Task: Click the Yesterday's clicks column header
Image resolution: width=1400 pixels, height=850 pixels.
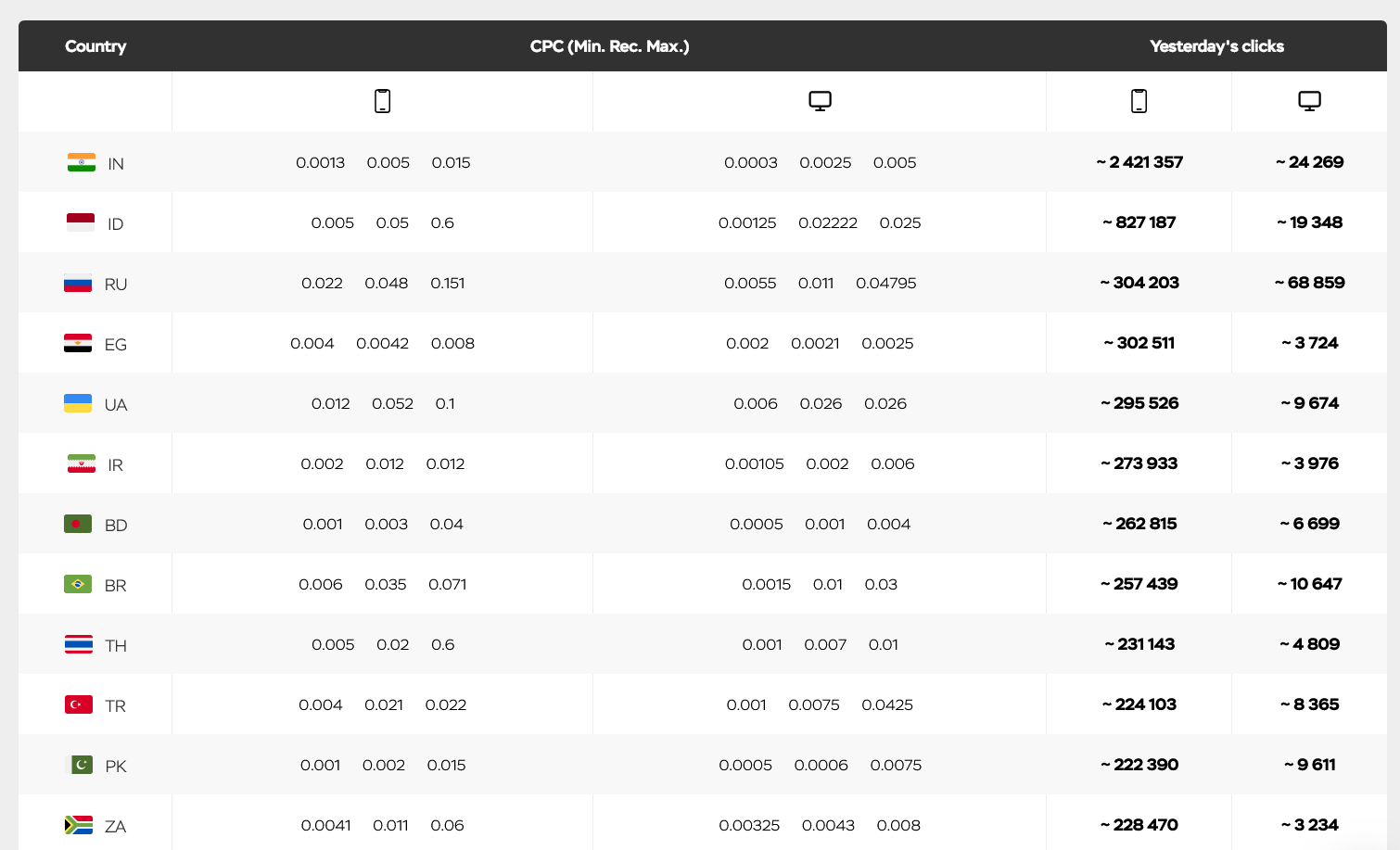Action: pos(1216,46)
